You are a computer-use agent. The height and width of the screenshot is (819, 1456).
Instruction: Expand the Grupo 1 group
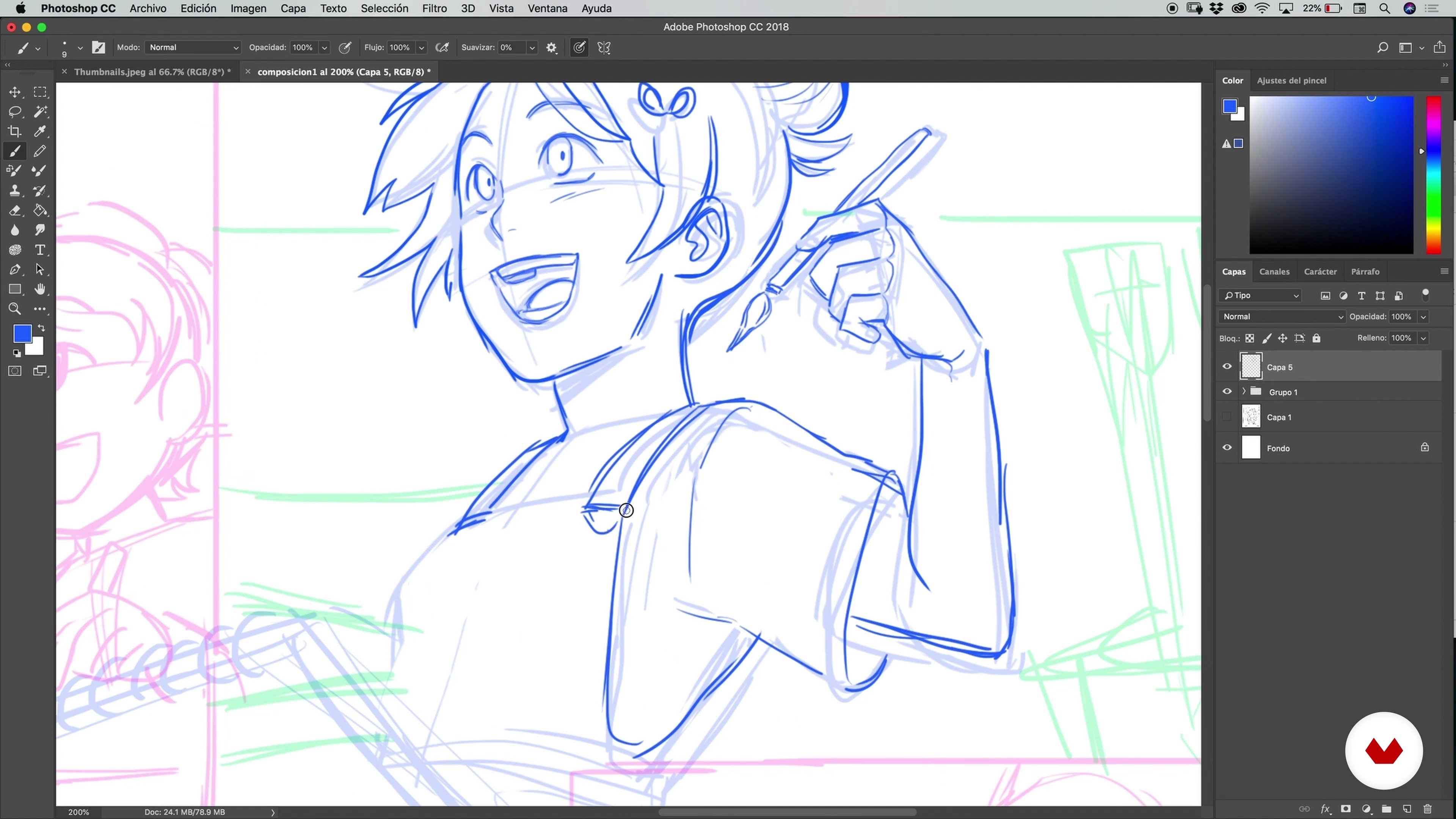point(1244,391)
